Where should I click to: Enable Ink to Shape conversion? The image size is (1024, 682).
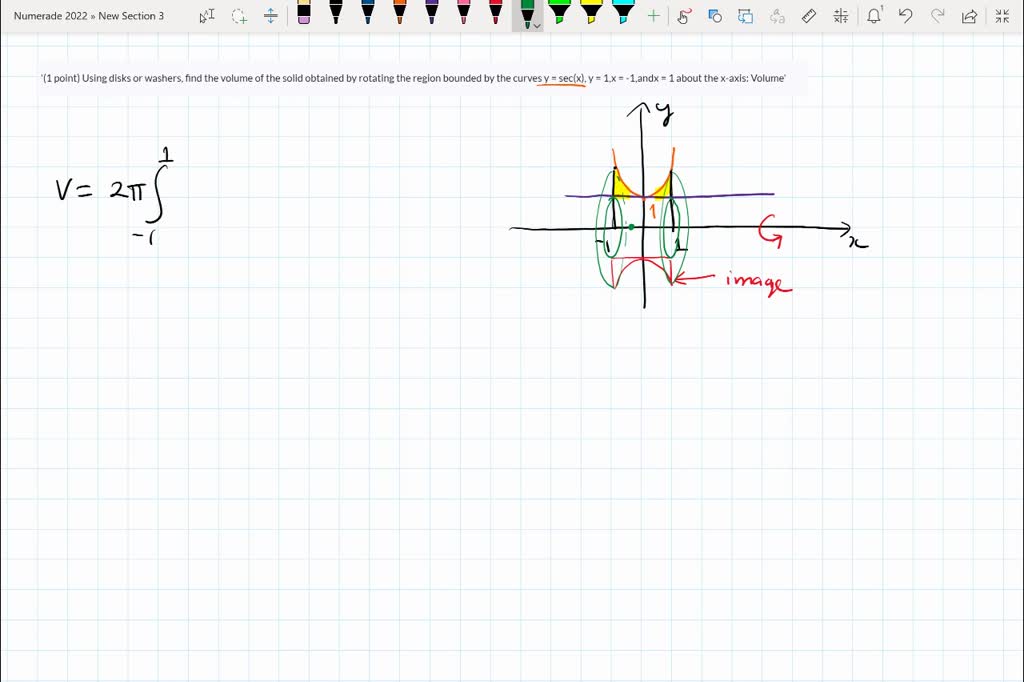click(x=714, y=15)
